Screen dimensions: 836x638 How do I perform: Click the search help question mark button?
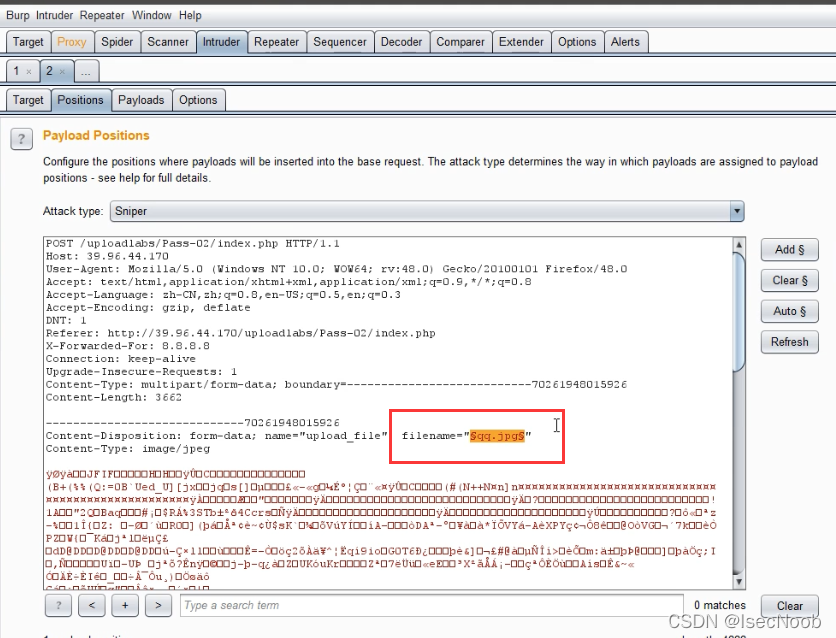click(58, 605)
